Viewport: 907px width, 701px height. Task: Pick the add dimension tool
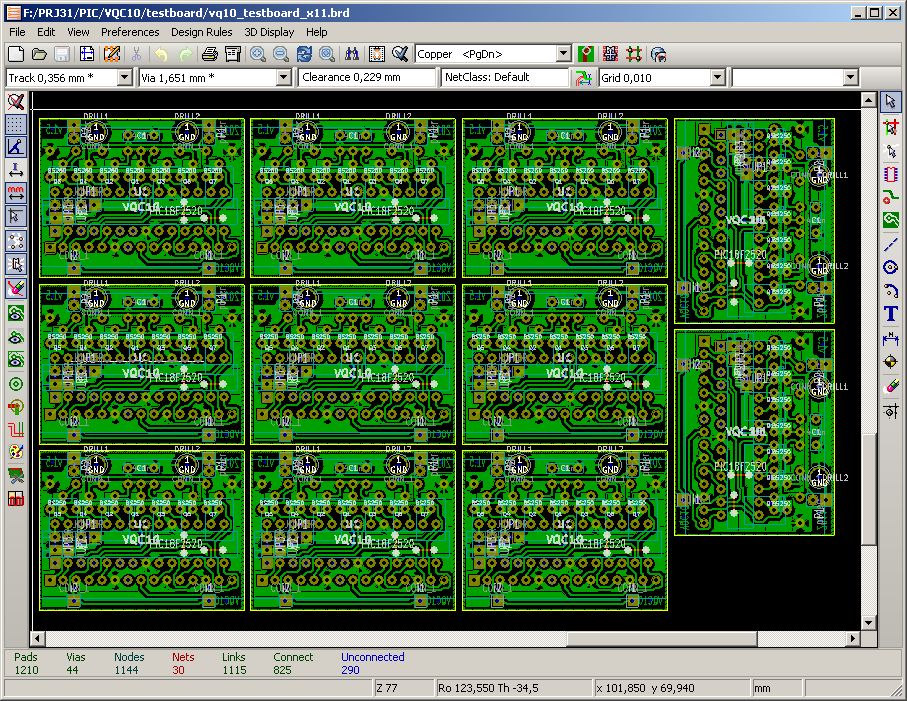pos(891,338)
